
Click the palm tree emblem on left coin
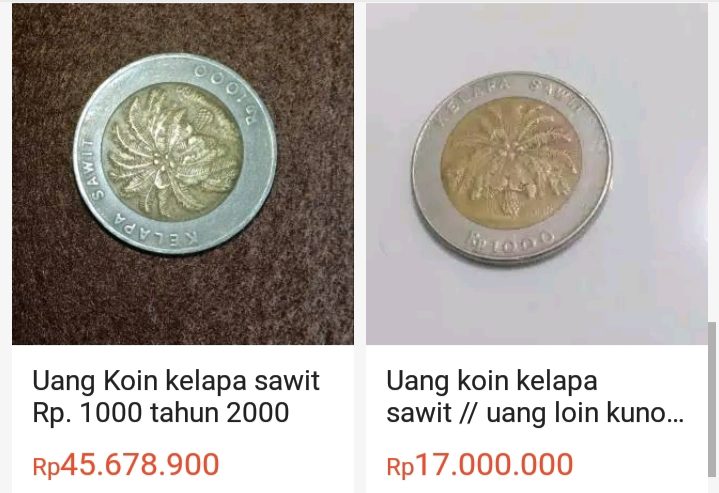(172, 152)
